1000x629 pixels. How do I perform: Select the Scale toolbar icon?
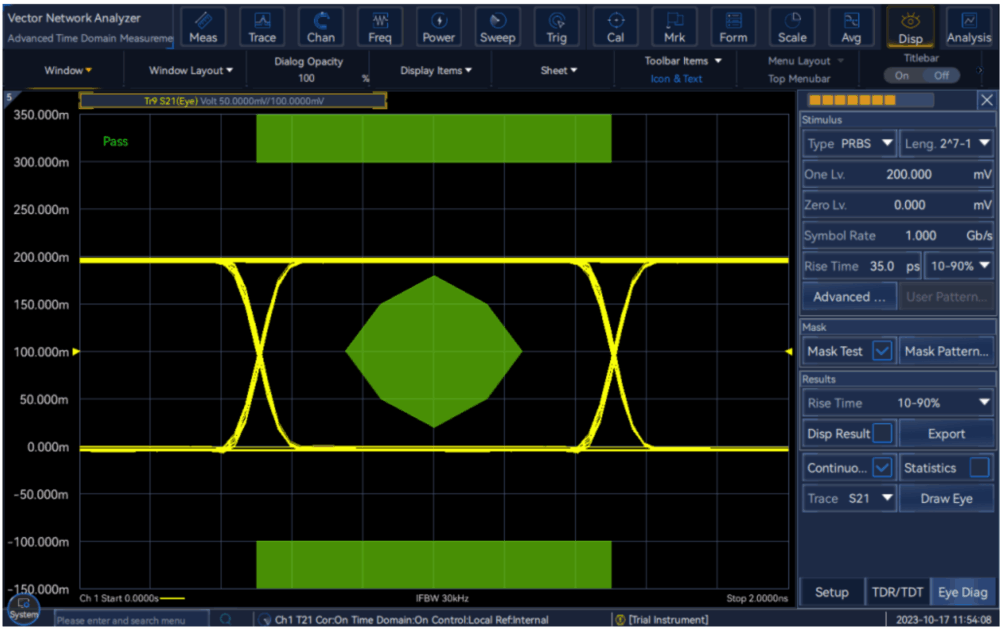tap(792, 27)
